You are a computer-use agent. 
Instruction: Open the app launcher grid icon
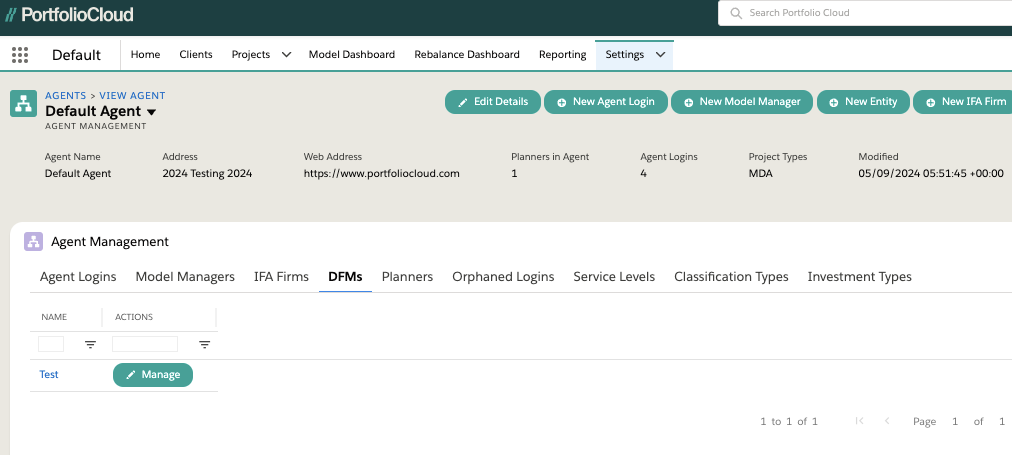(x=20, y=55)
